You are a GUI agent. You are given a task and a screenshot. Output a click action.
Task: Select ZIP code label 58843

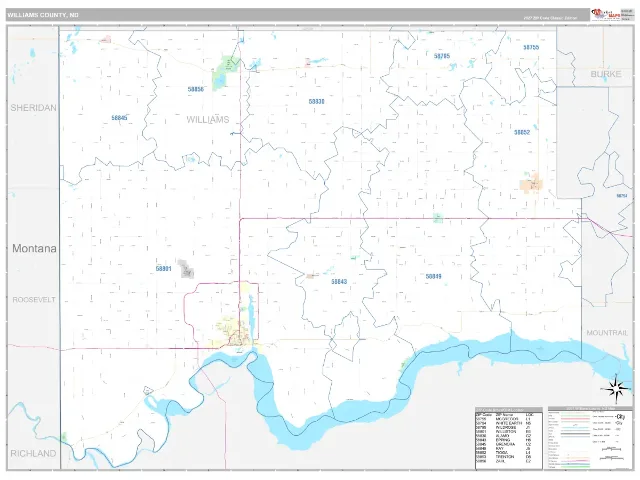[339, 282]
